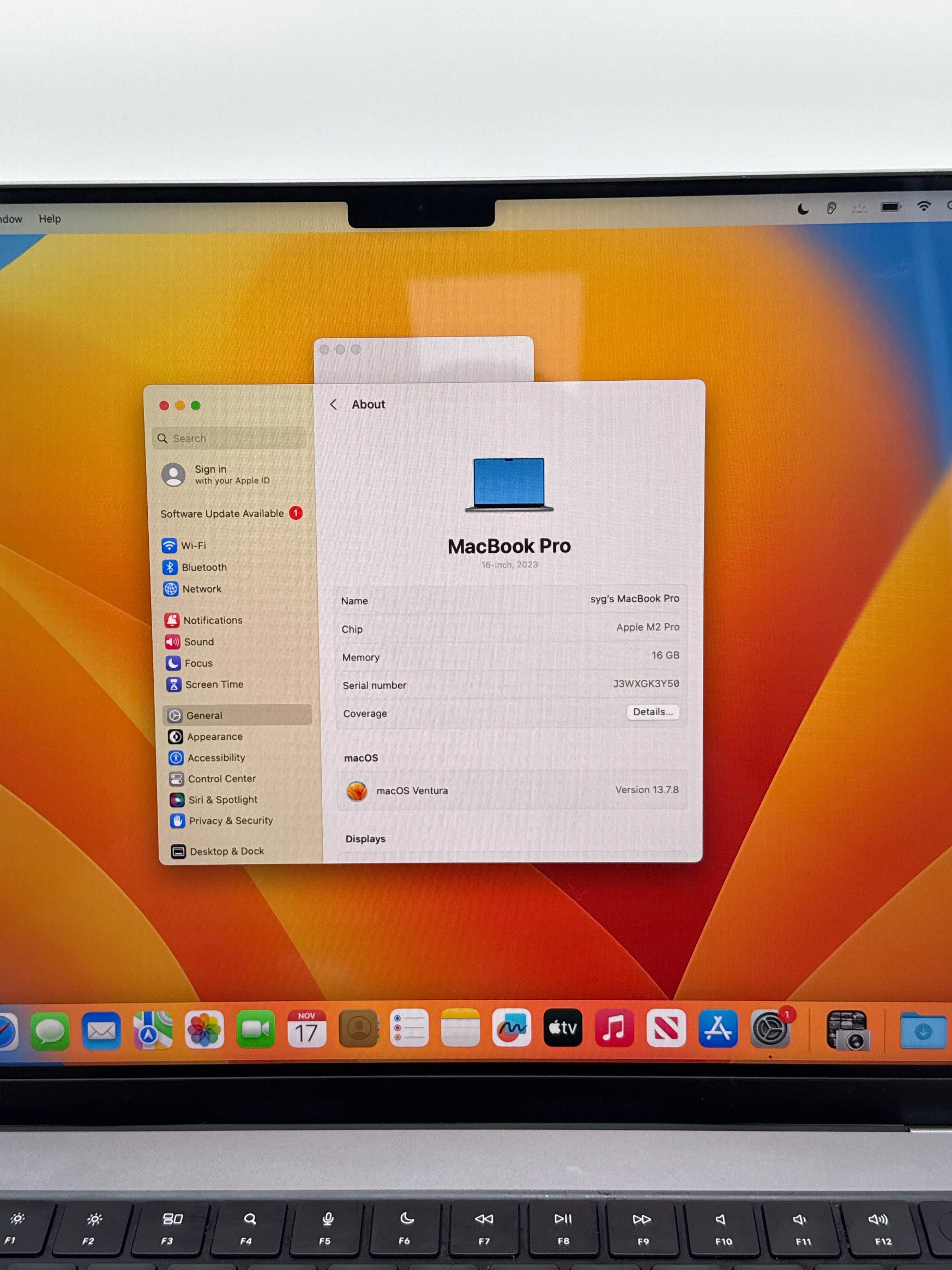The height and width of the screenshot is (1270, 952).
Task: Go back from the About page
Action: pyautogui.click(x=333, y=404)
